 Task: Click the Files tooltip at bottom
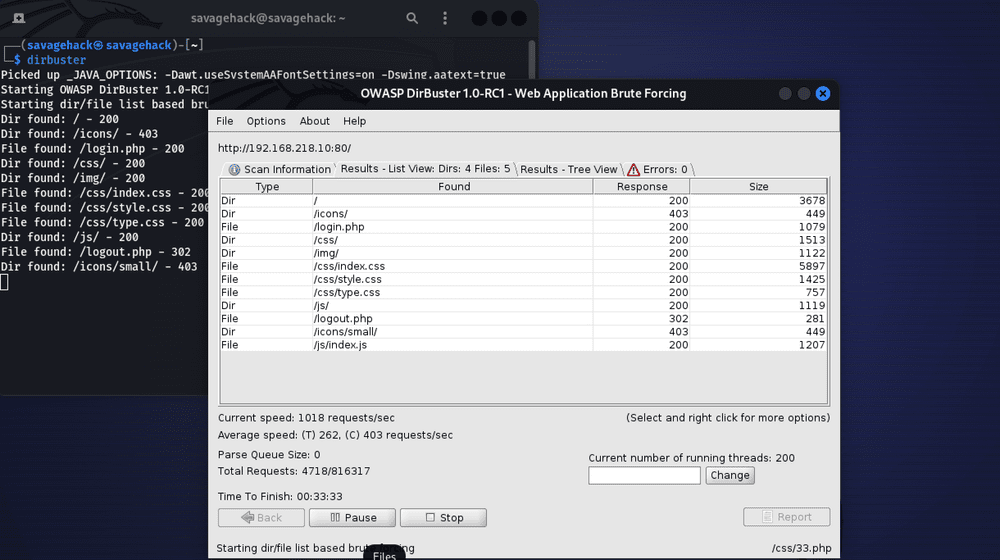pos(384,554)
